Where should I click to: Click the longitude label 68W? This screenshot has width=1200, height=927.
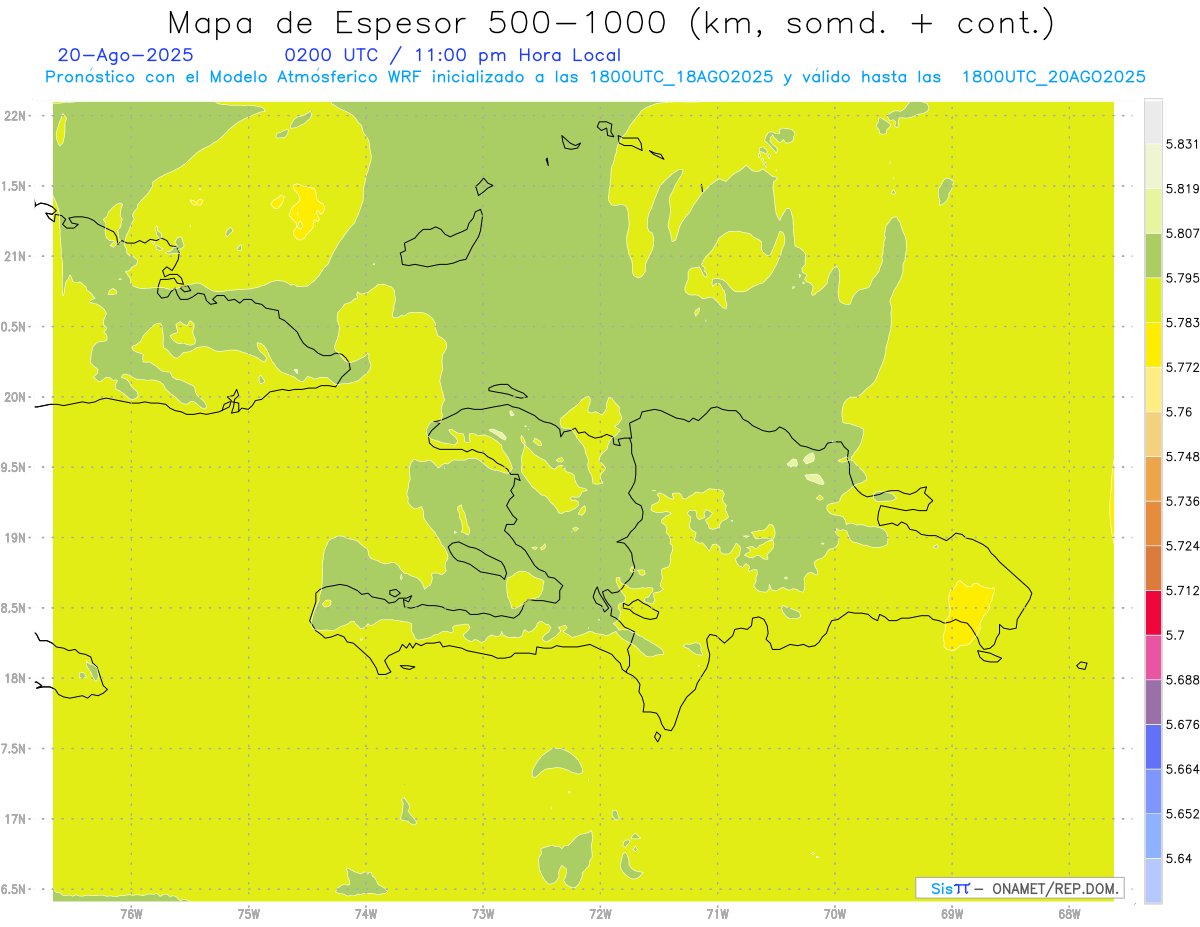(1069, 913)
